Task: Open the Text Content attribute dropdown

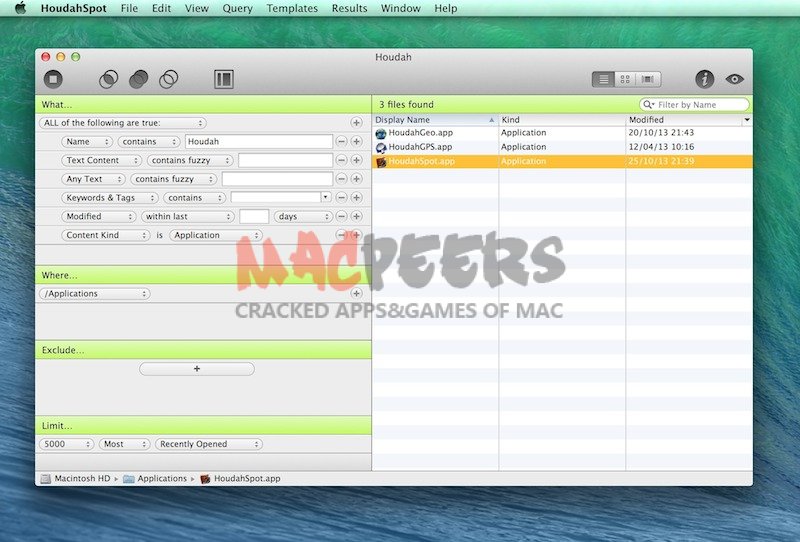Action: [101, 160]
